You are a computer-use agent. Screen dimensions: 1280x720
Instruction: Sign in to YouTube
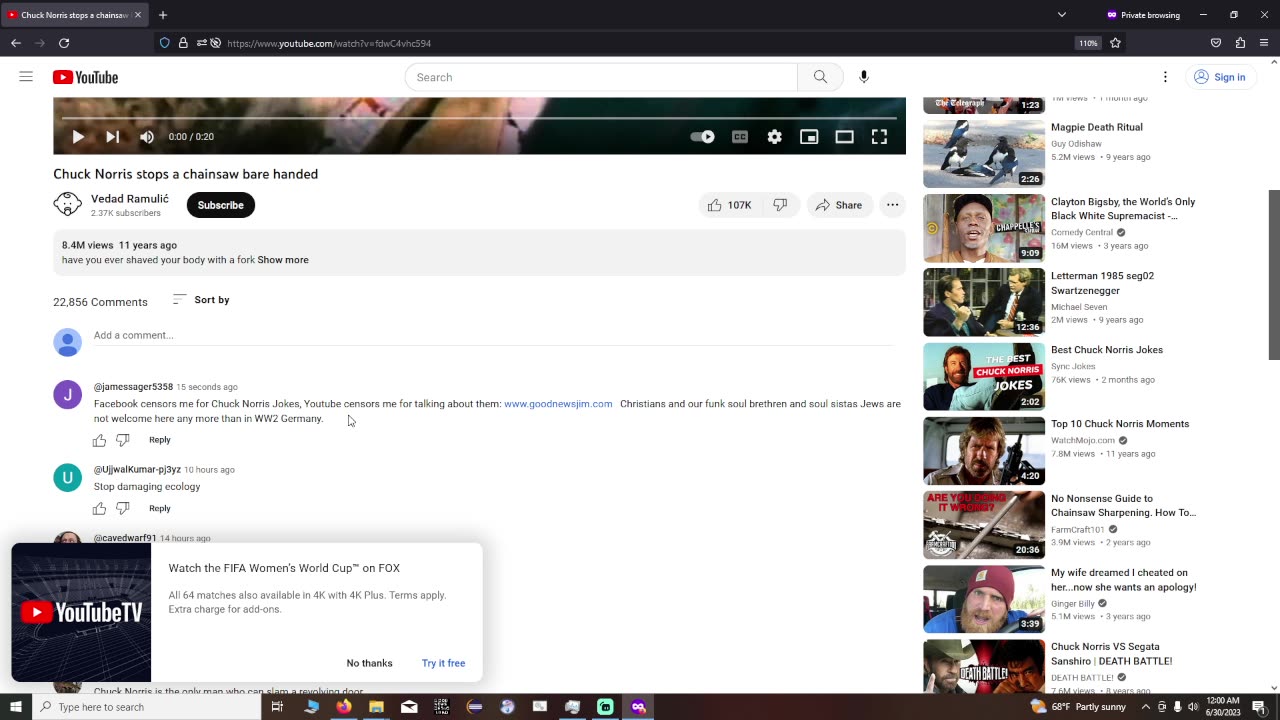[1220, 77]
